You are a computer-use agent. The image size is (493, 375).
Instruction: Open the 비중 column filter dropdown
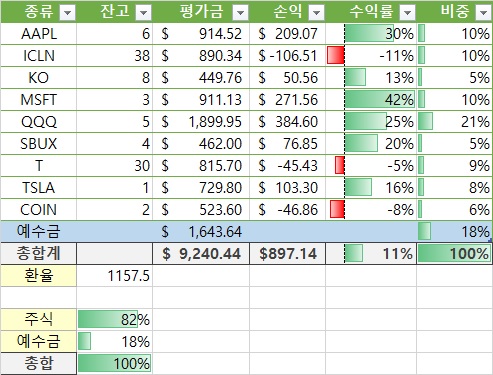(483, 13)
